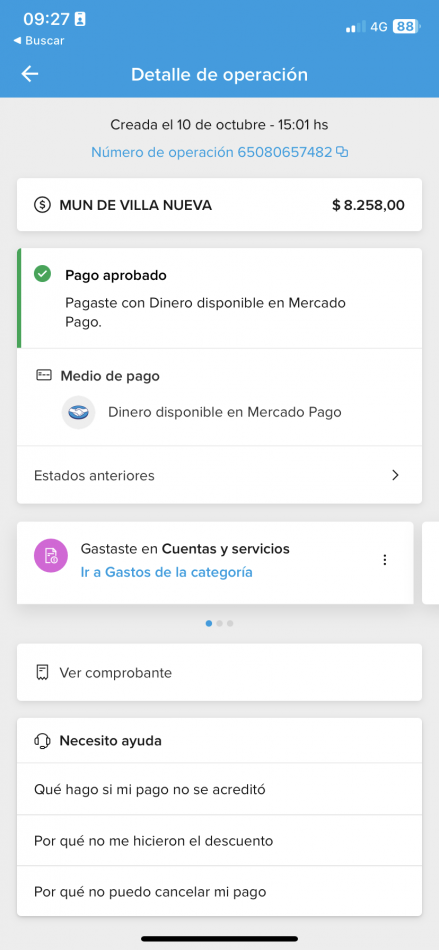Tap the back arrow in header
The height and width of the screenshot is (950, 439).
[30, 74]
